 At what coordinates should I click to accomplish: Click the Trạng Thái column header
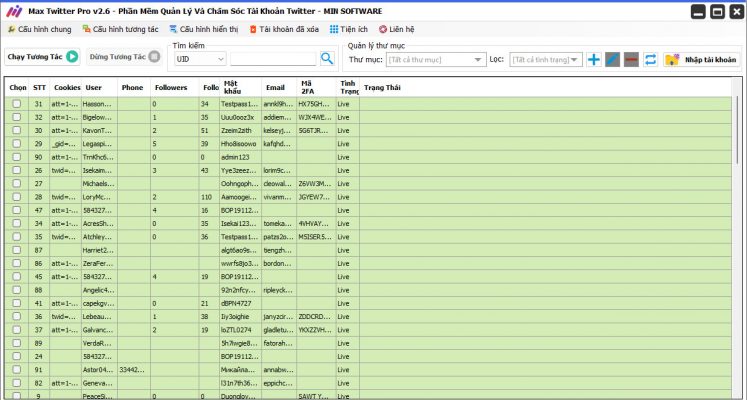pyautogui.click(x=545, y=88)
